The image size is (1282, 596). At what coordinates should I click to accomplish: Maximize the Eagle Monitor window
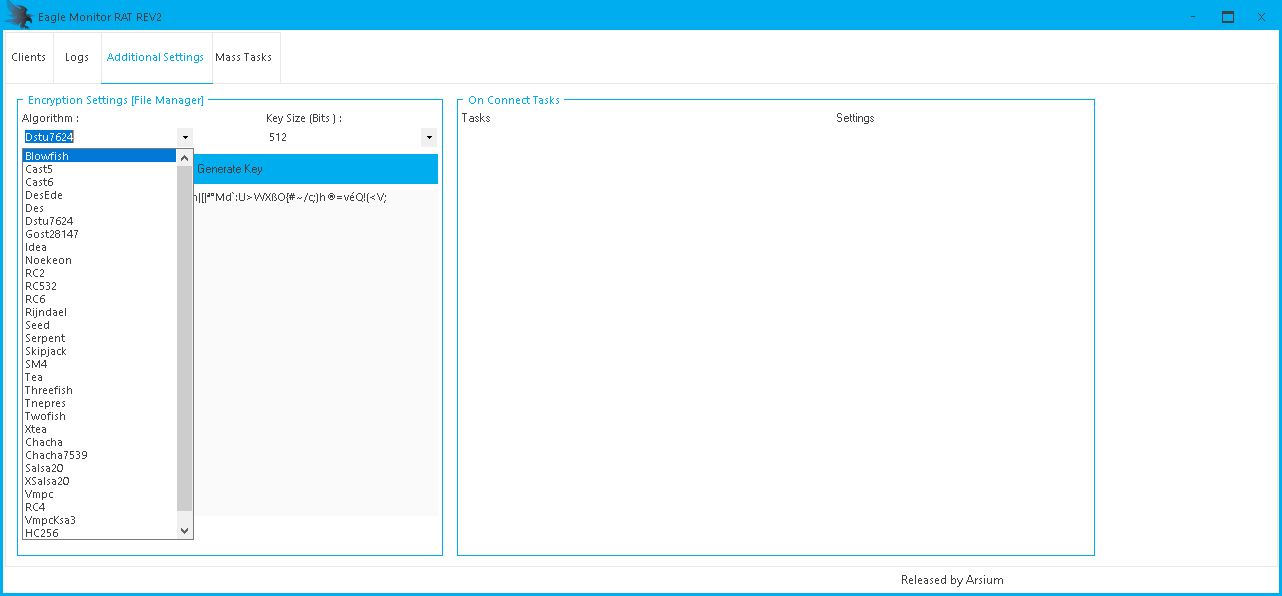(x=1228, y=17)
